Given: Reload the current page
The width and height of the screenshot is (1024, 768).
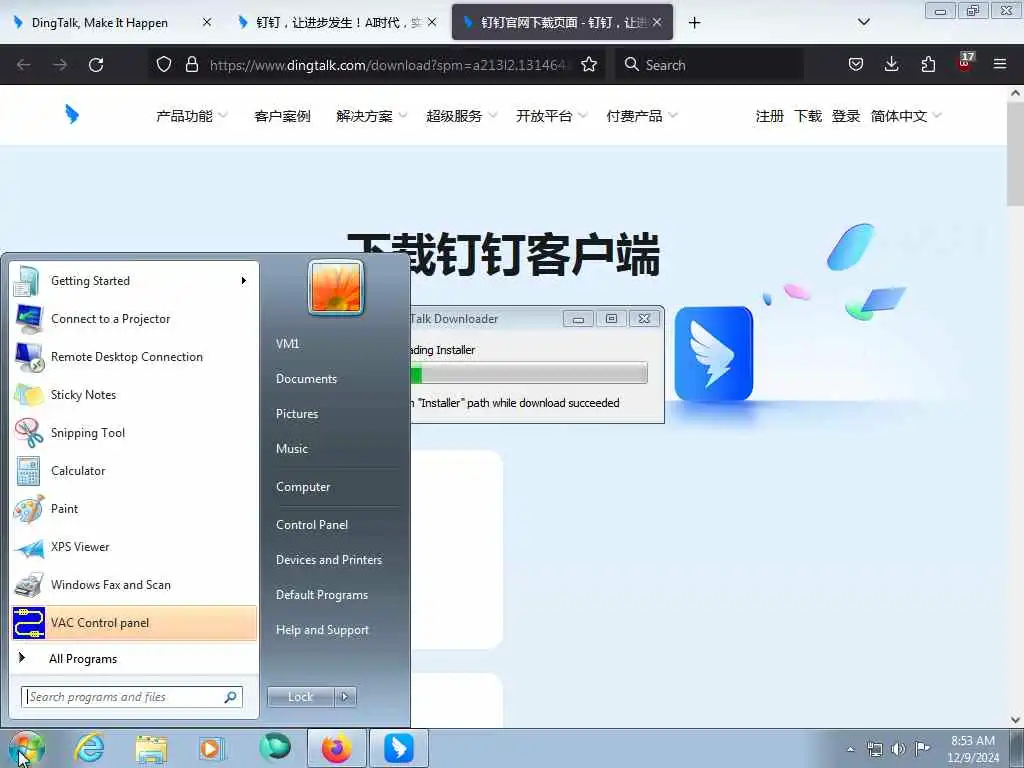Looking at the screenshot, I should pos(96,65).
